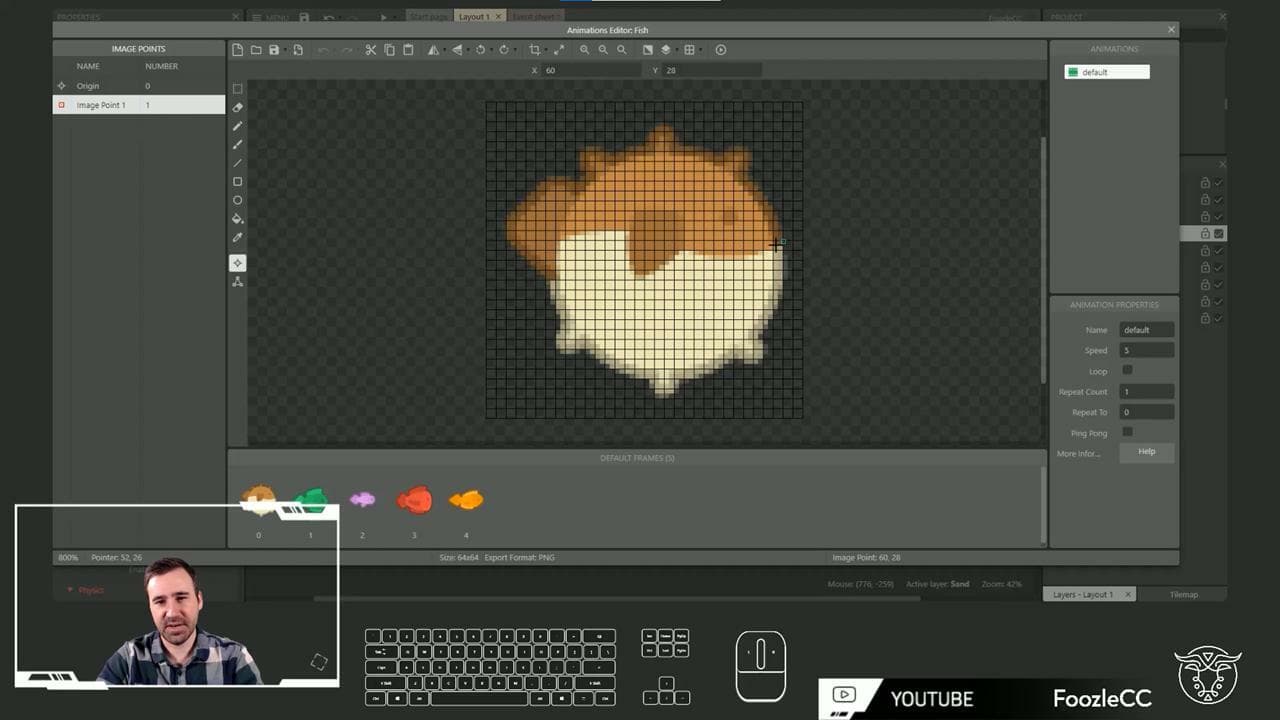Viewport: 1280px width, 720px height.
Task: Select the Image Point 1 row
Action: tap(139, 105)
